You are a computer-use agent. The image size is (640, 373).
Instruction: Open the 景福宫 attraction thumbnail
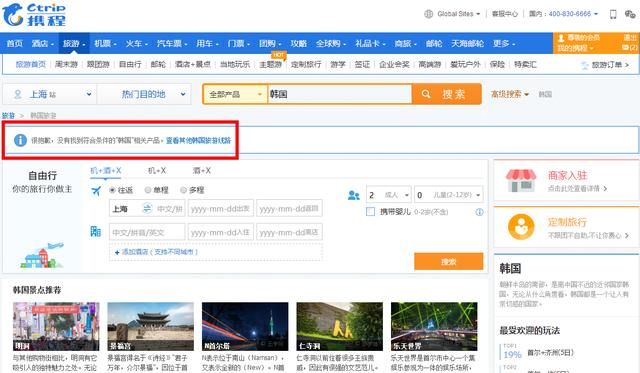coord(151,326)
